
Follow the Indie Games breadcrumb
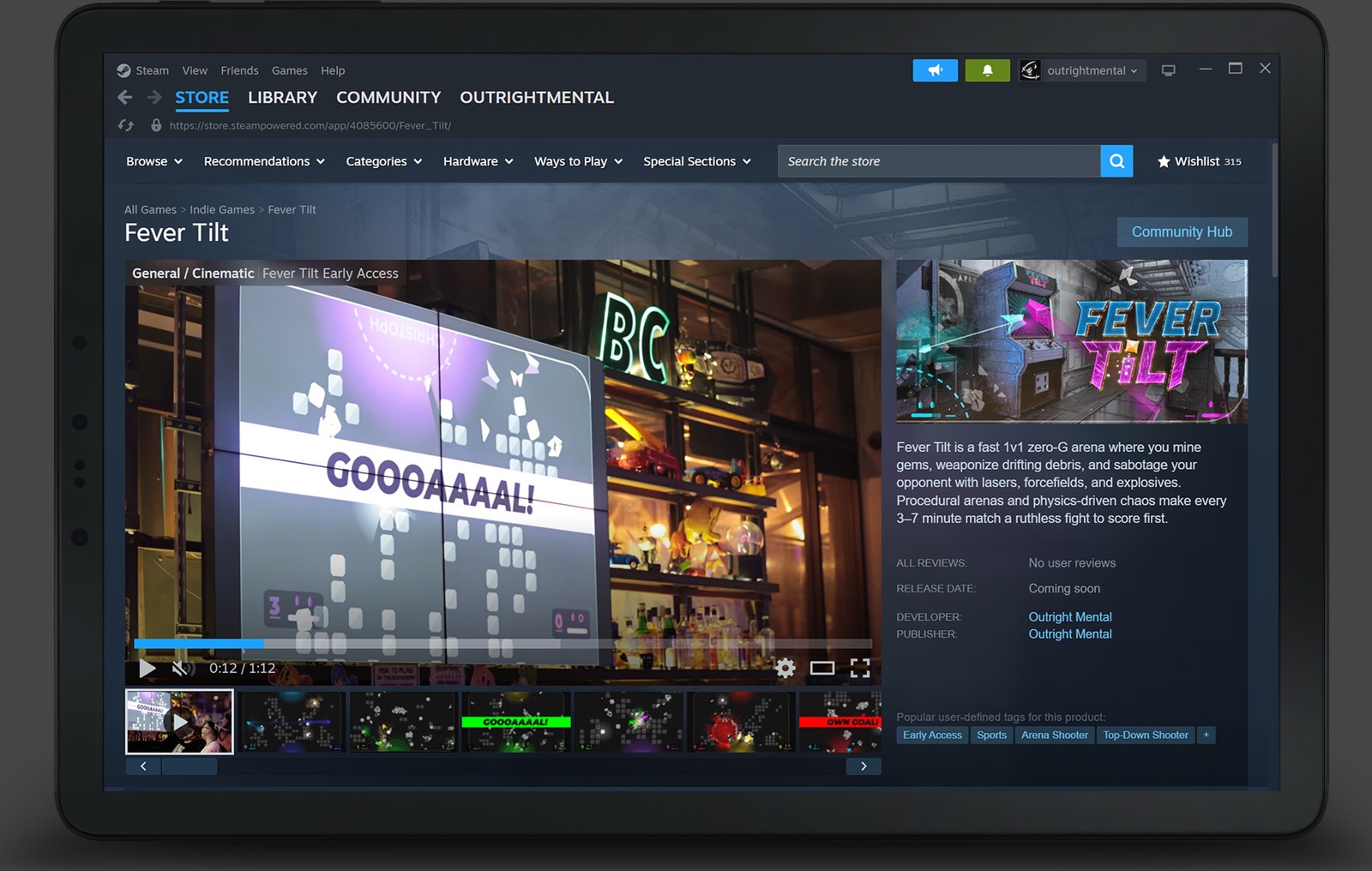click(222, 210)
